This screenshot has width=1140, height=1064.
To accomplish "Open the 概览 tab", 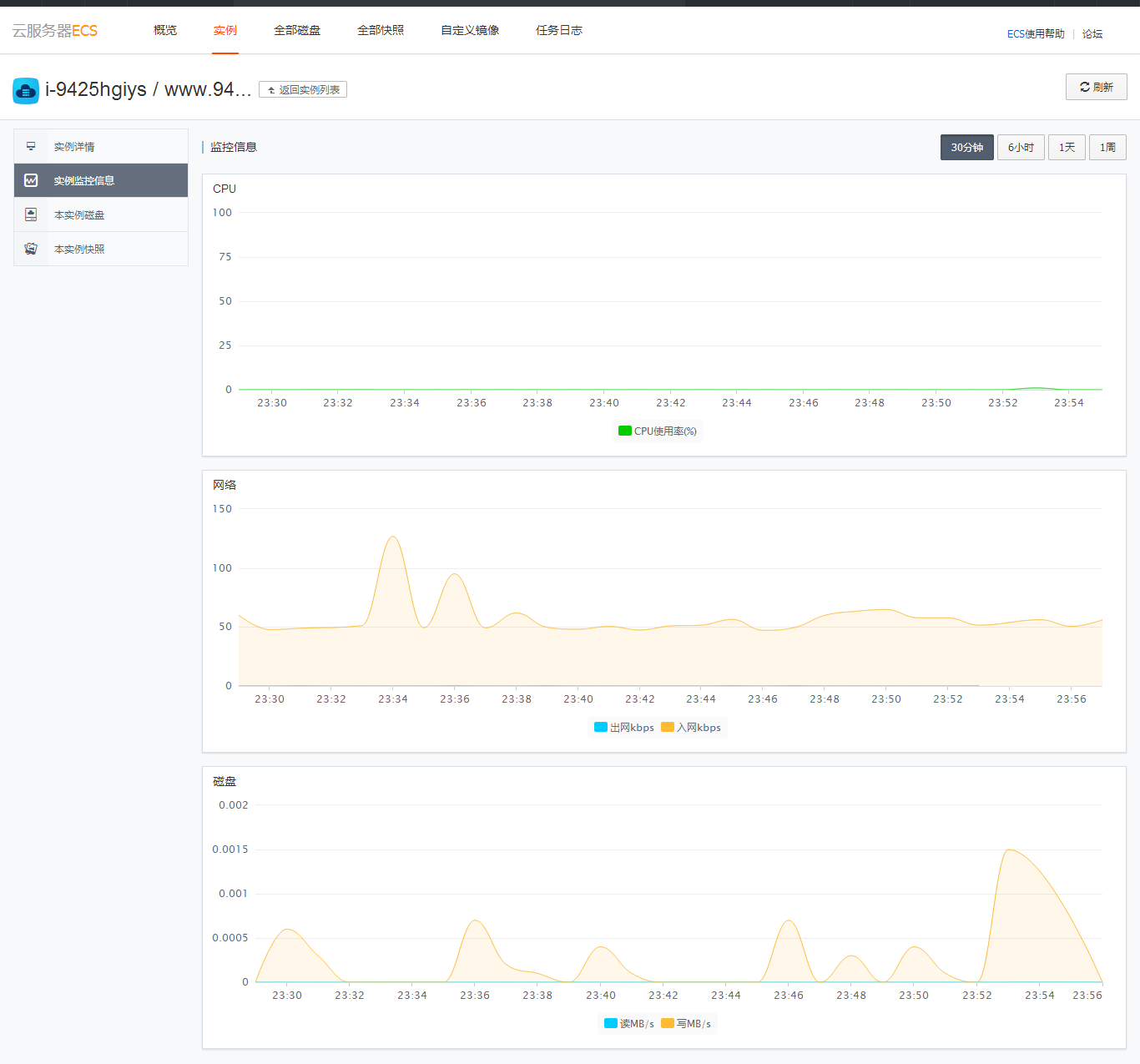I will [x=165, y=30].
